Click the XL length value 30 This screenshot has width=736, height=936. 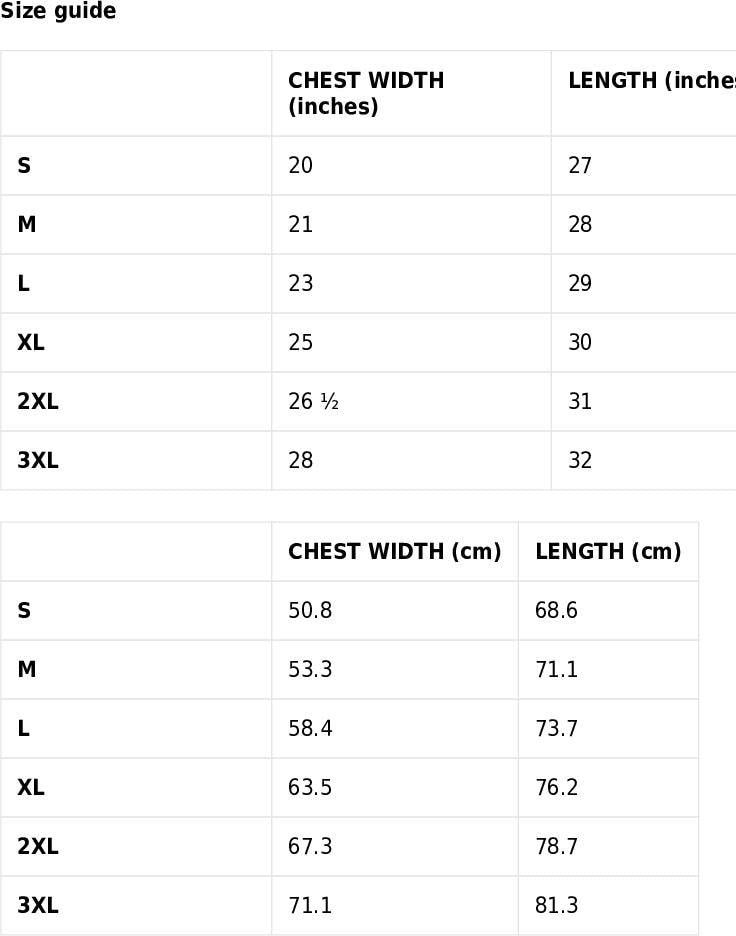(x=580, y=342)
